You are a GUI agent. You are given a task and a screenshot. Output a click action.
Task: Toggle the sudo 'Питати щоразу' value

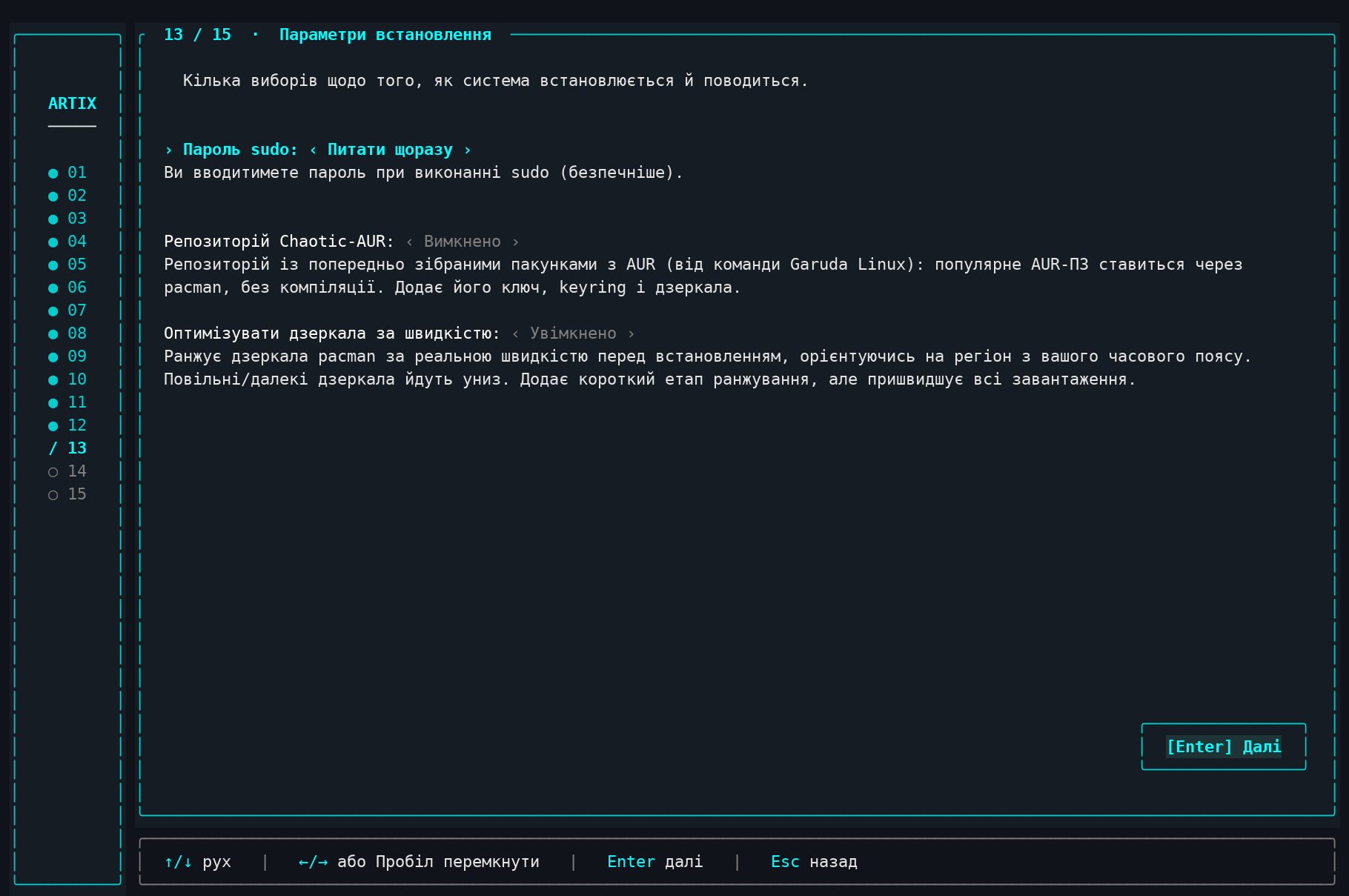click(x=390, y=150)
